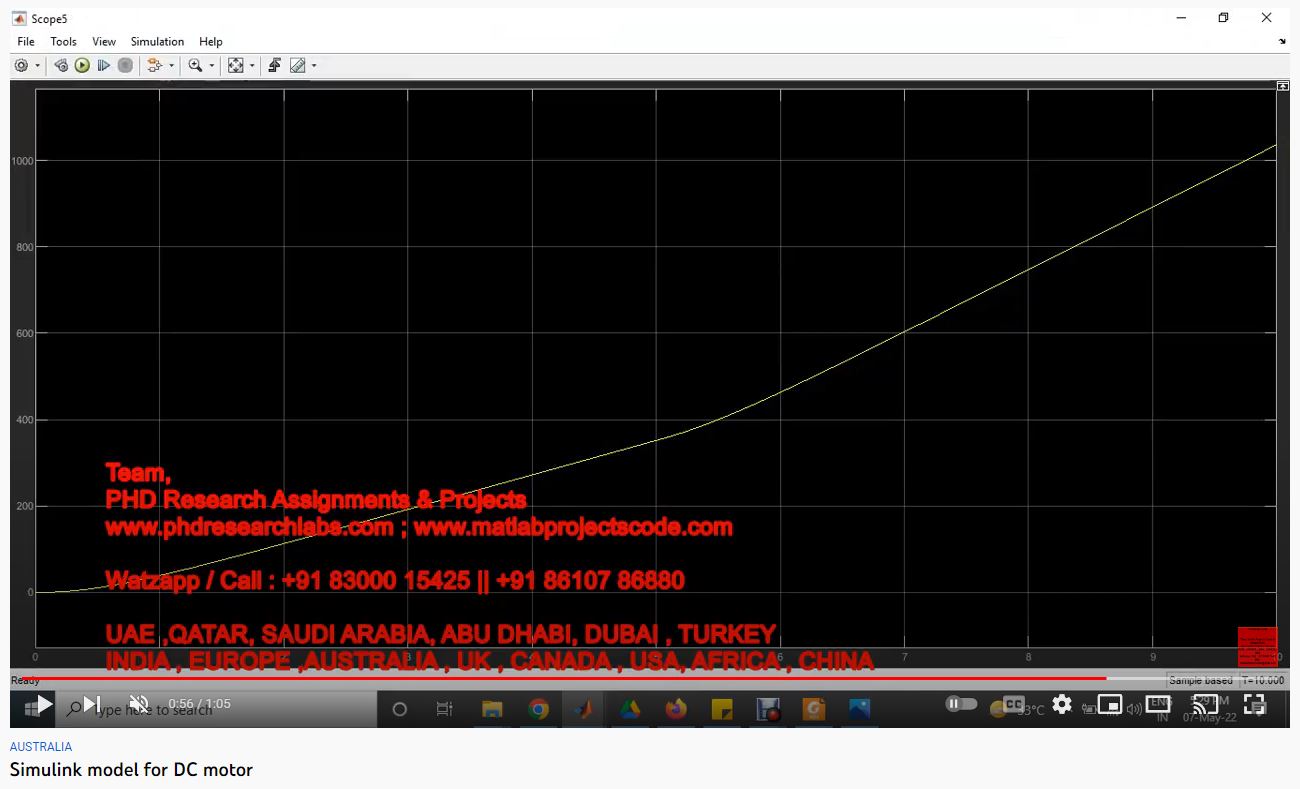Open the Zoom tool dropdown arrow

point(212,66)
